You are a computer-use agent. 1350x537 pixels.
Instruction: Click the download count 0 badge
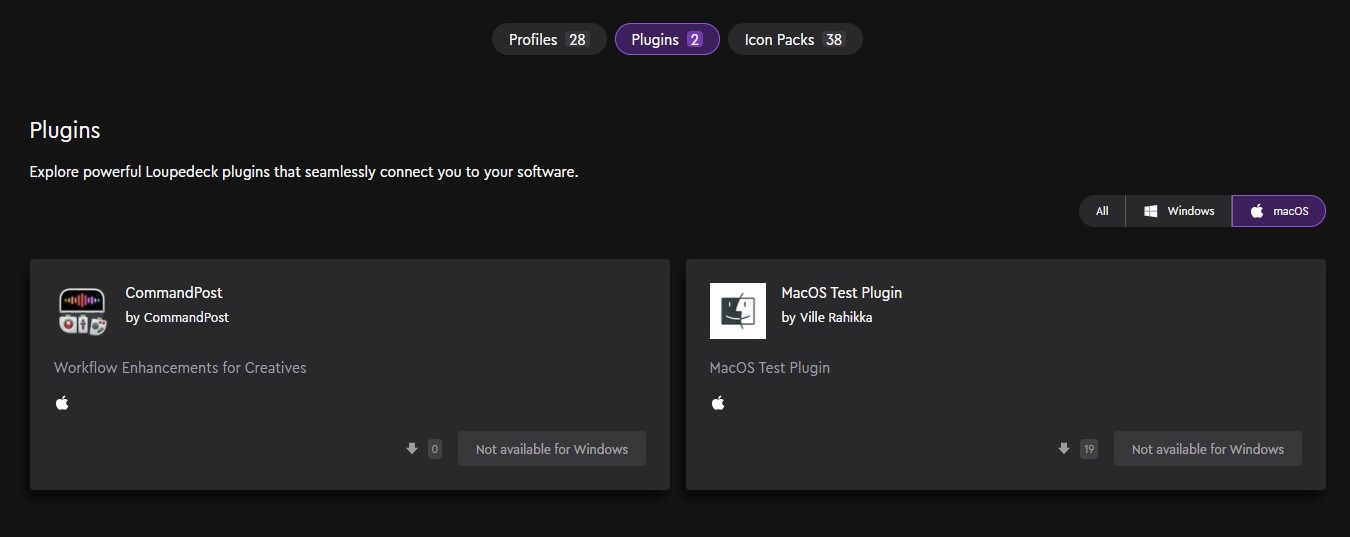(x=434, y=449)
